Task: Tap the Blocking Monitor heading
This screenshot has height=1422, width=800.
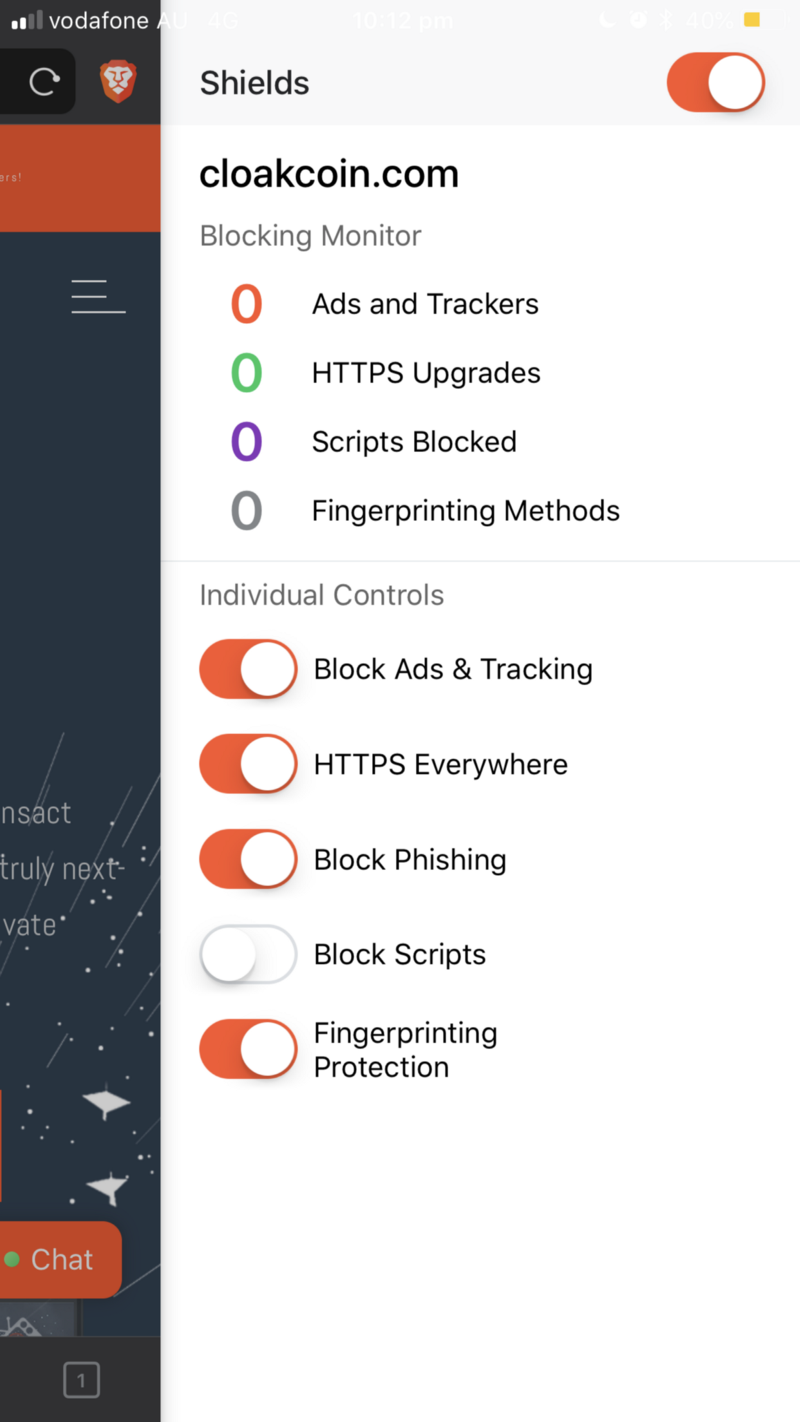Action: 311,236
